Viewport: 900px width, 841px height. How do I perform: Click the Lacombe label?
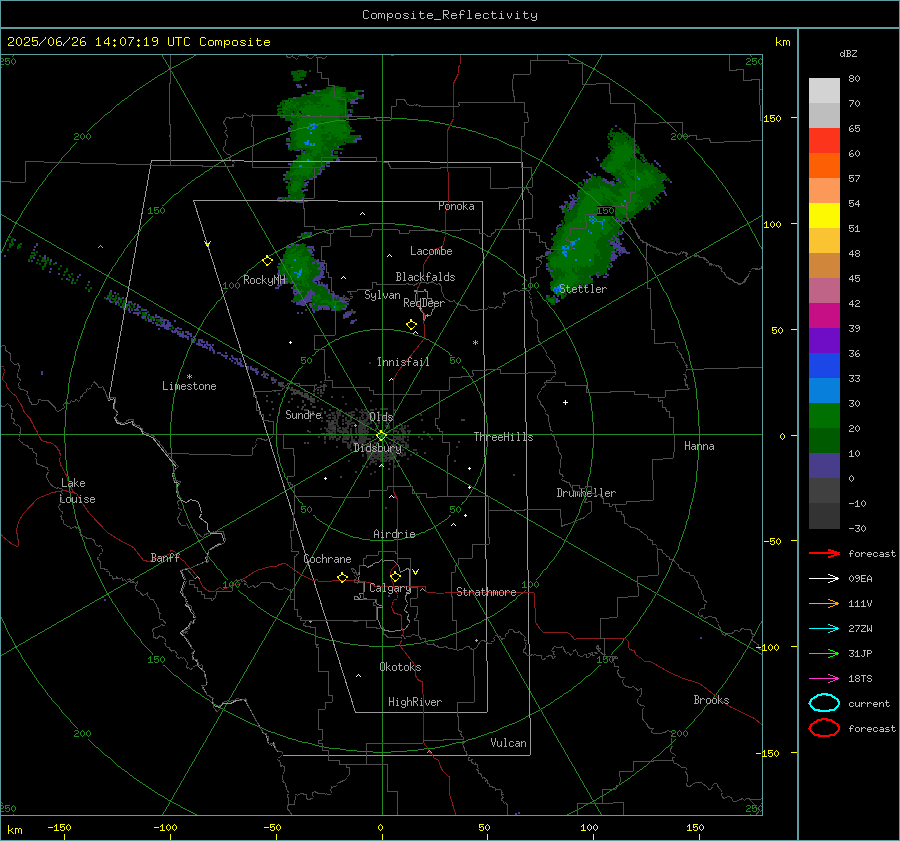coord(431,251)
